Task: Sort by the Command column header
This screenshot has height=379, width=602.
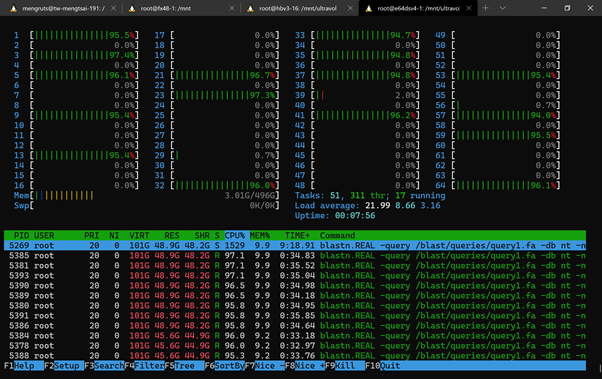Action: pos(337,235)
